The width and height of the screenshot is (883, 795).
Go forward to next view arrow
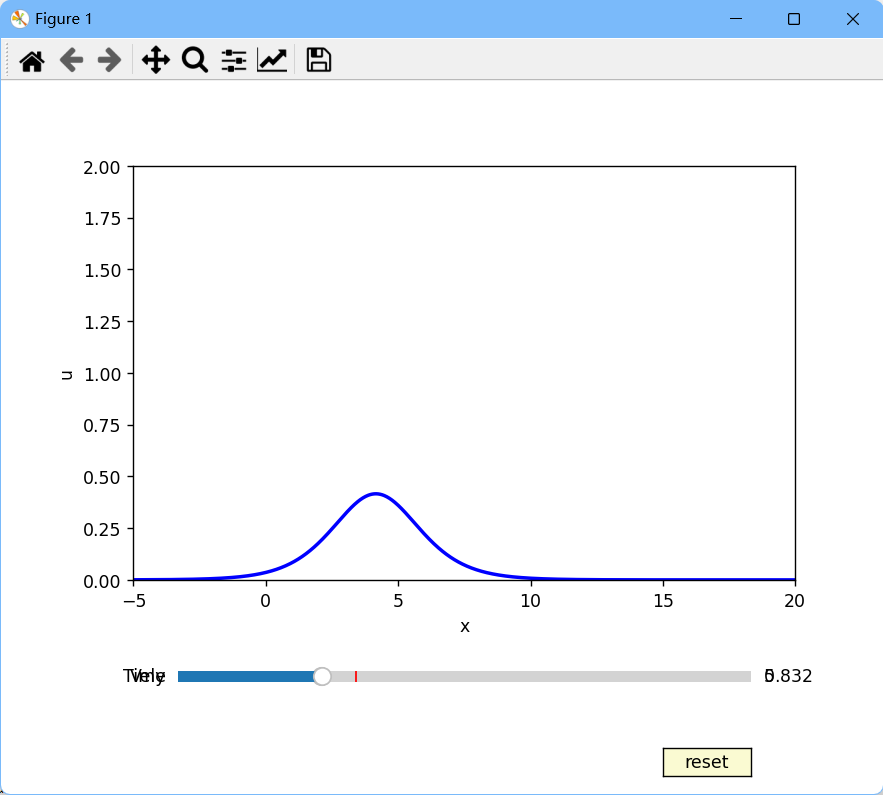pos(109,61)
